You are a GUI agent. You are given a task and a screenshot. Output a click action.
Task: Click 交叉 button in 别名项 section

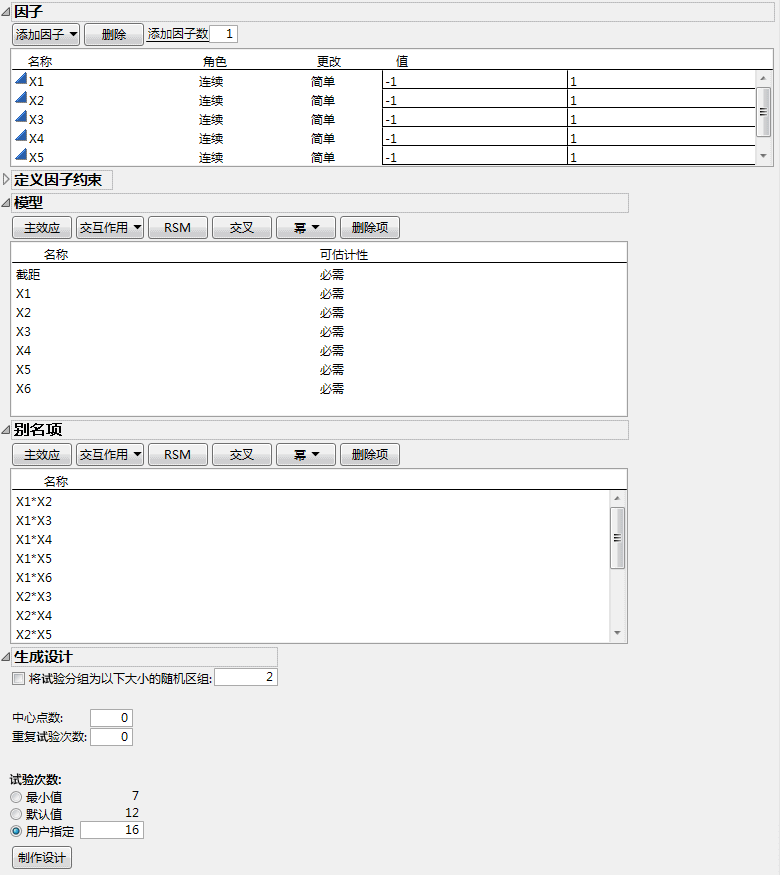[x=242, y=455]
